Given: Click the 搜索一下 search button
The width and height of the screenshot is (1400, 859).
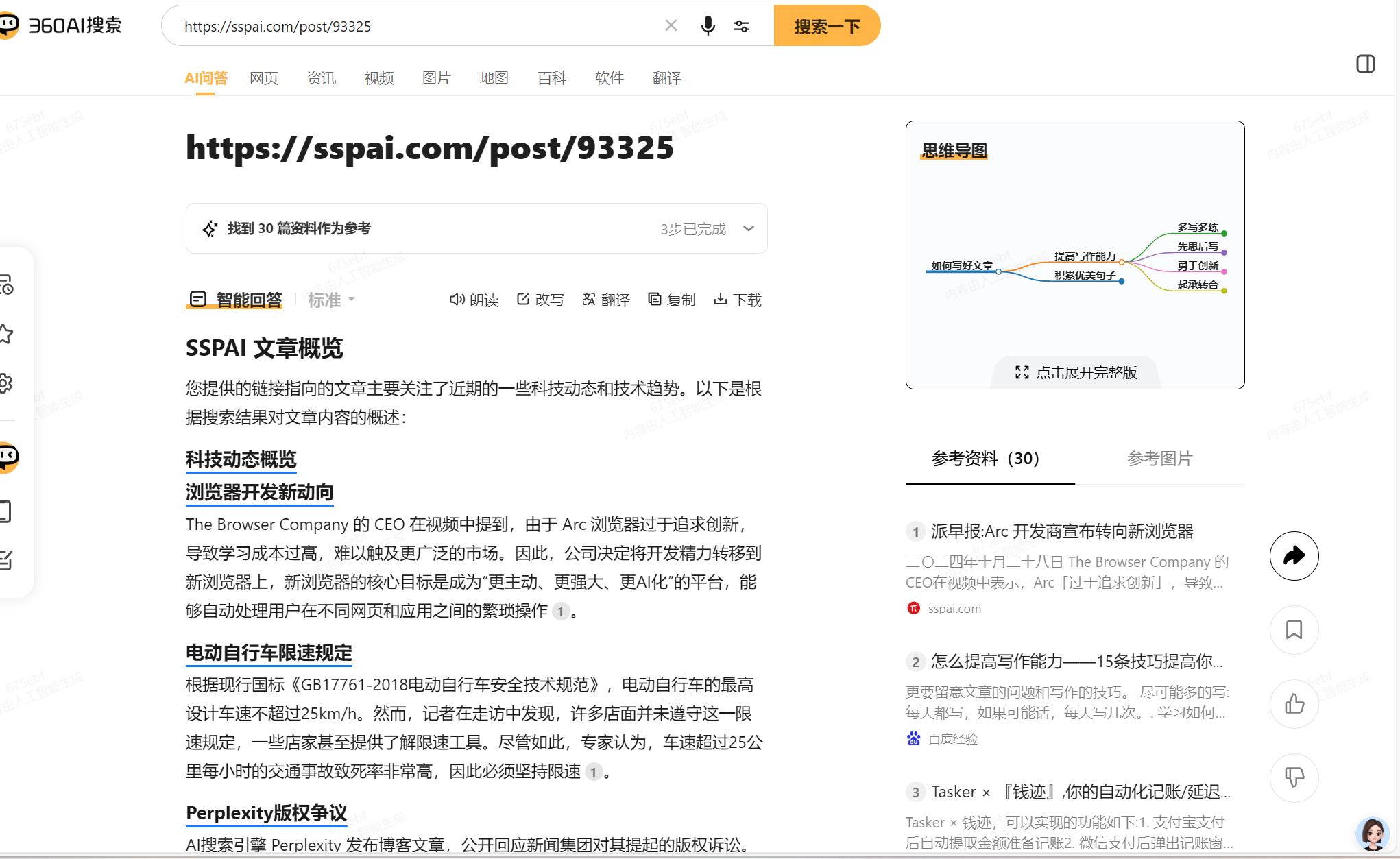Looking at the screenshot, I should [x=827, y=26].
